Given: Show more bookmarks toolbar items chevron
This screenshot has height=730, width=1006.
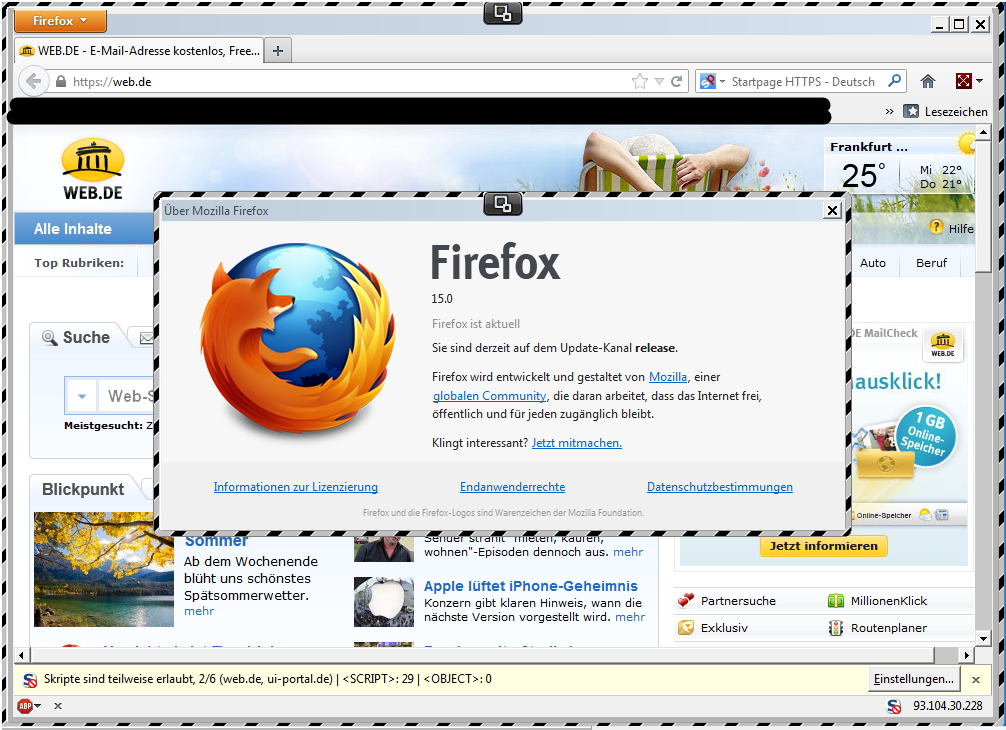Looking at the screenshot, I should click(889, 112).
